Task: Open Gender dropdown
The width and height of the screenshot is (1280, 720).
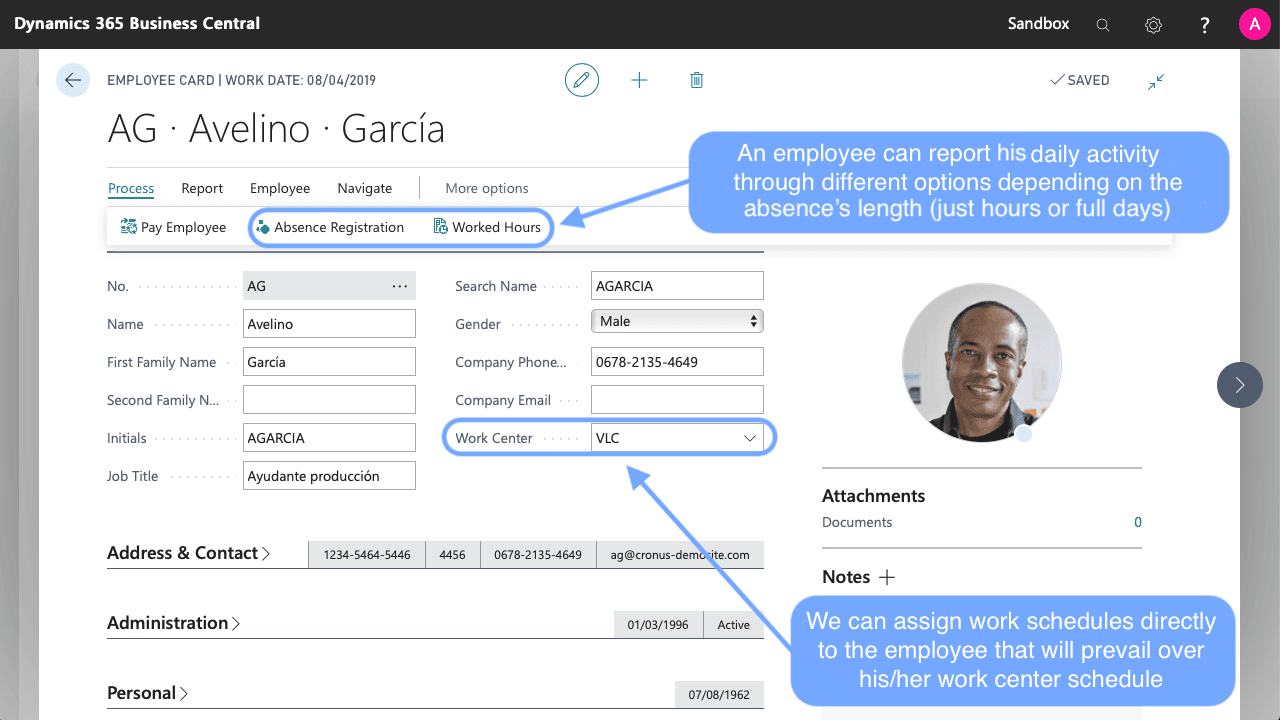Action: (x=677, y=321)
